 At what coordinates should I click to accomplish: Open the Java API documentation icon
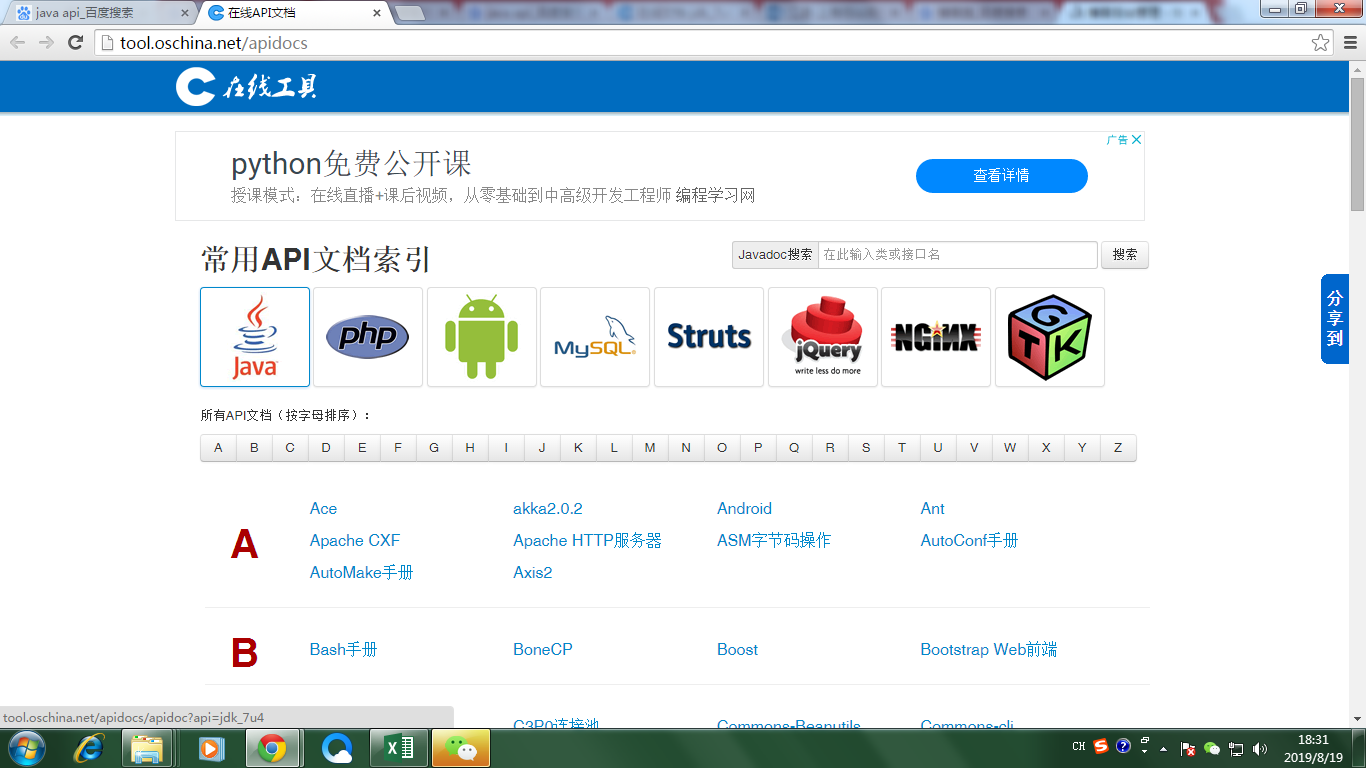(x=255, y=337)
